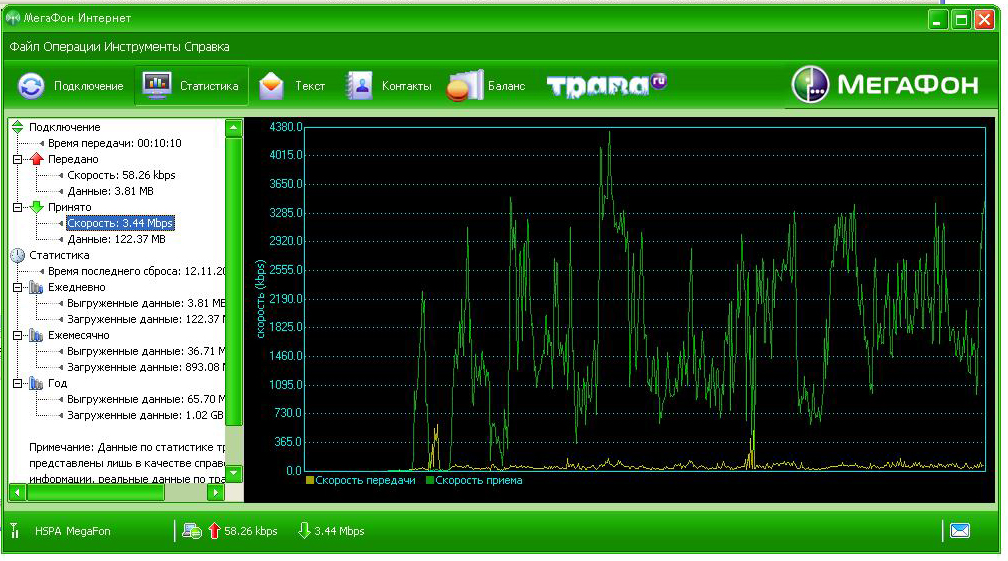Click the horizontal scroll right arrow
The height and width of the screenshot is (561, 1008).
pos(216,492)
